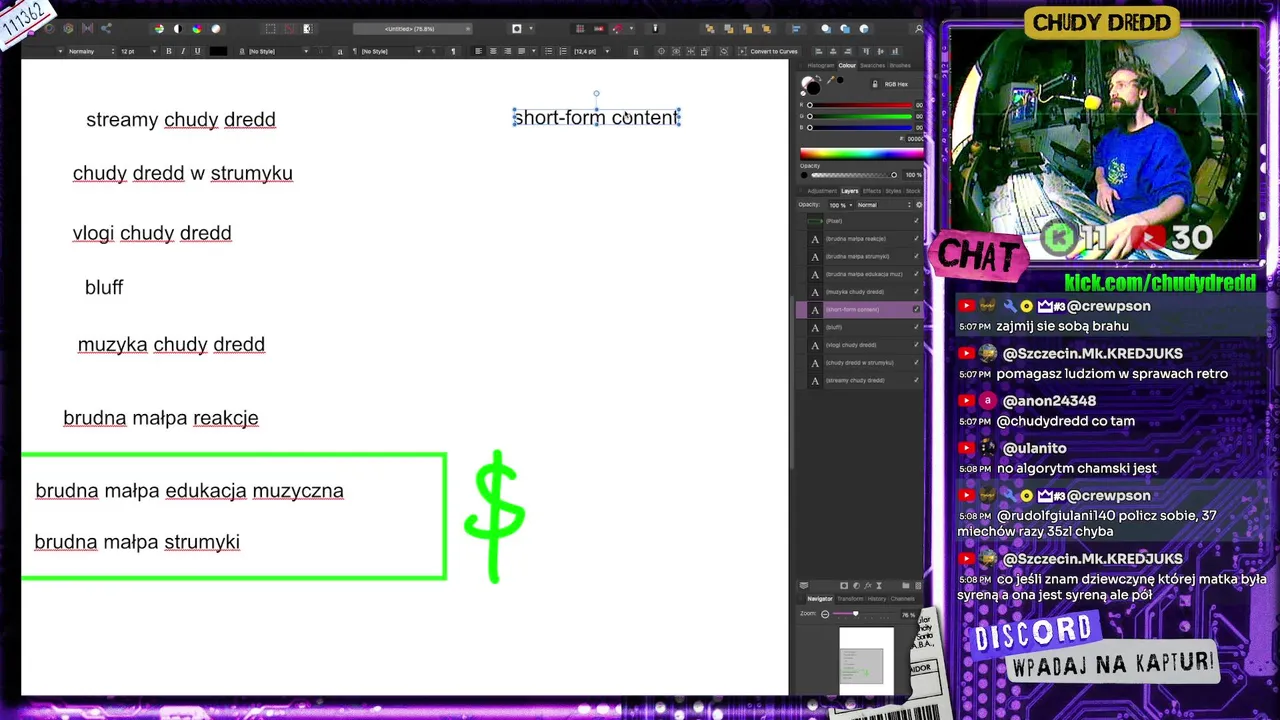Screen dimensions: 1280x720
Task: Click the short-form content text on canvas
Action: 596,118
